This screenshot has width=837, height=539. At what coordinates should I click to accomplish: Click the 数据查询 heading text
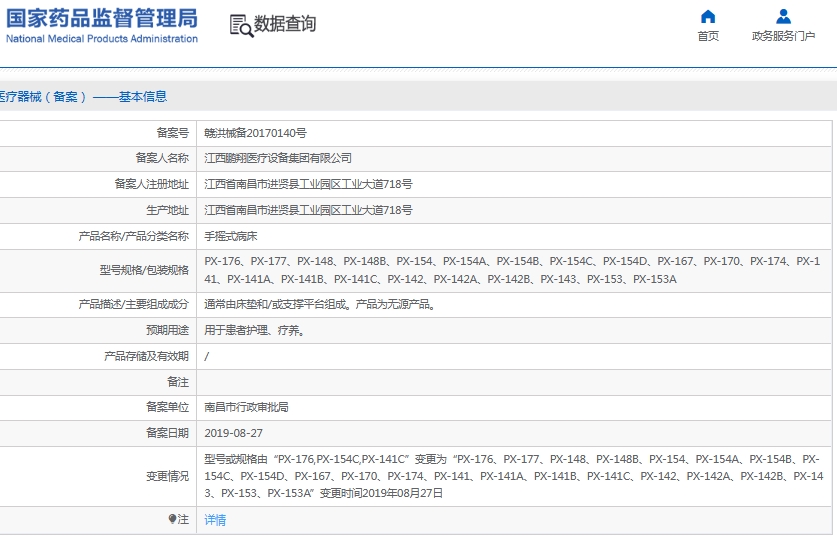(285, 24)
